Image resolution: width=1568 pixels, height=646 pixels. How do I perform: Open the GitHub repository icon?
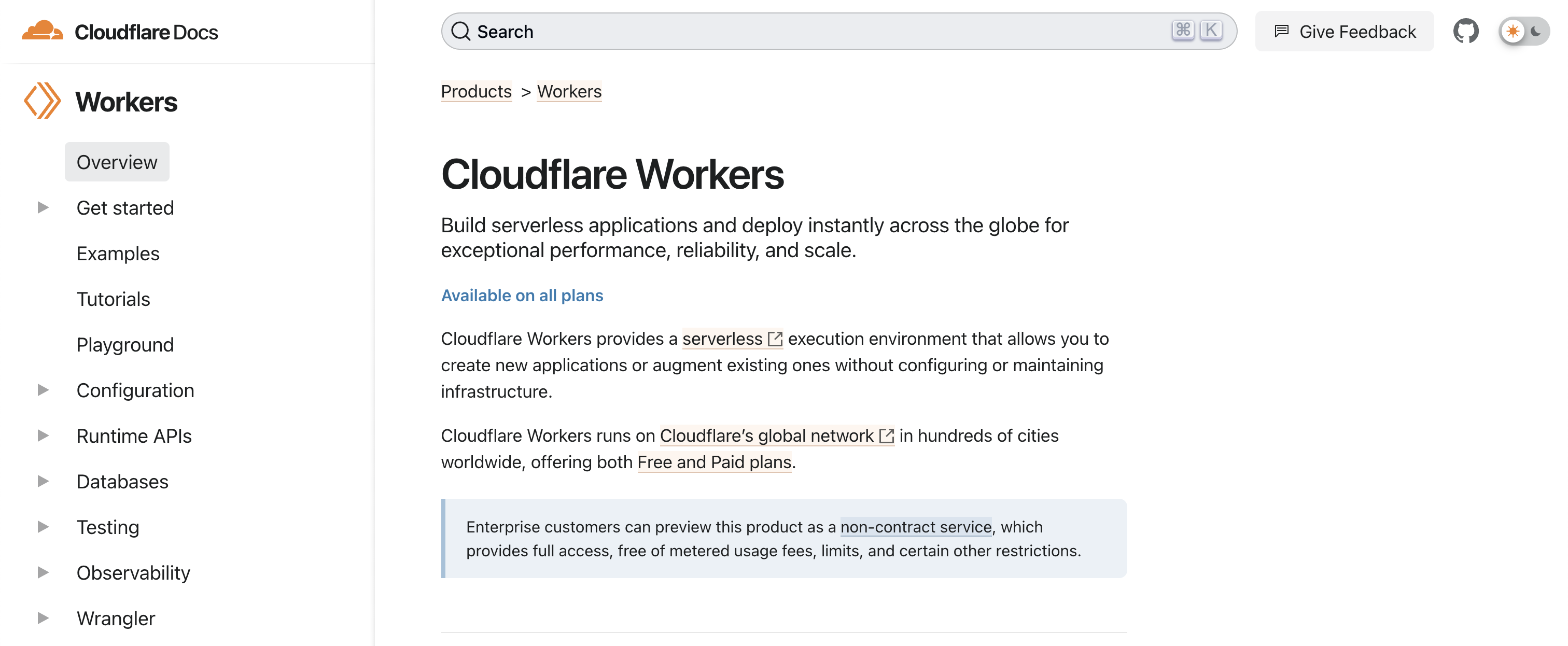click(x=1466, y=31)
